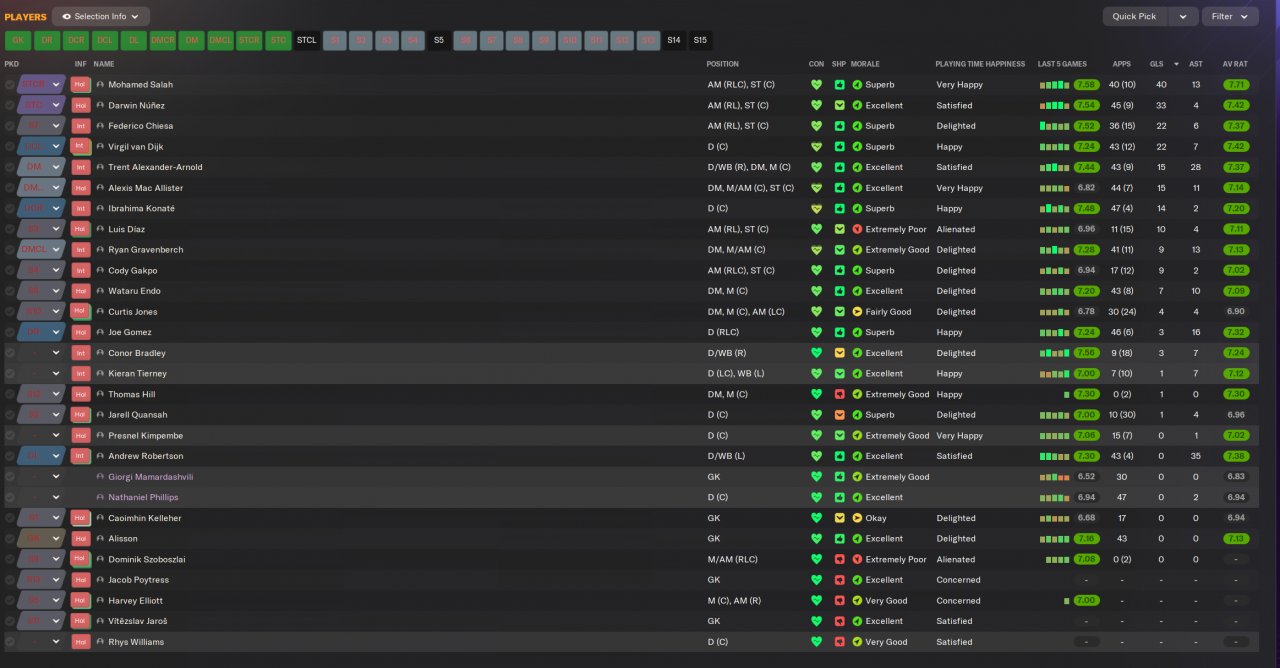Click Curtis Jones's 6.90 average rating badge
Image resolution: width=1280 pixels, height=668 pixels.
tap(1236, 312)
